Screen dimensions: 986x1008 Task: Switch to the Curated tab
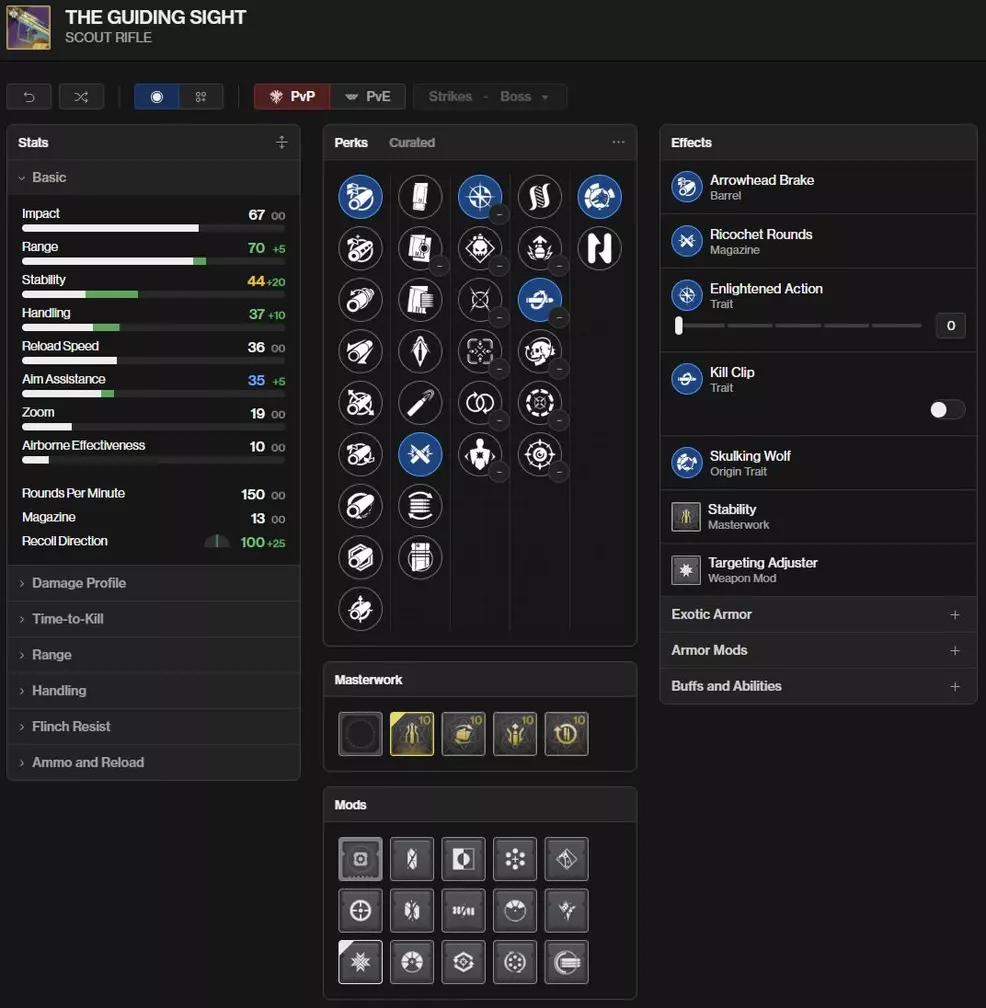[412, 143]
